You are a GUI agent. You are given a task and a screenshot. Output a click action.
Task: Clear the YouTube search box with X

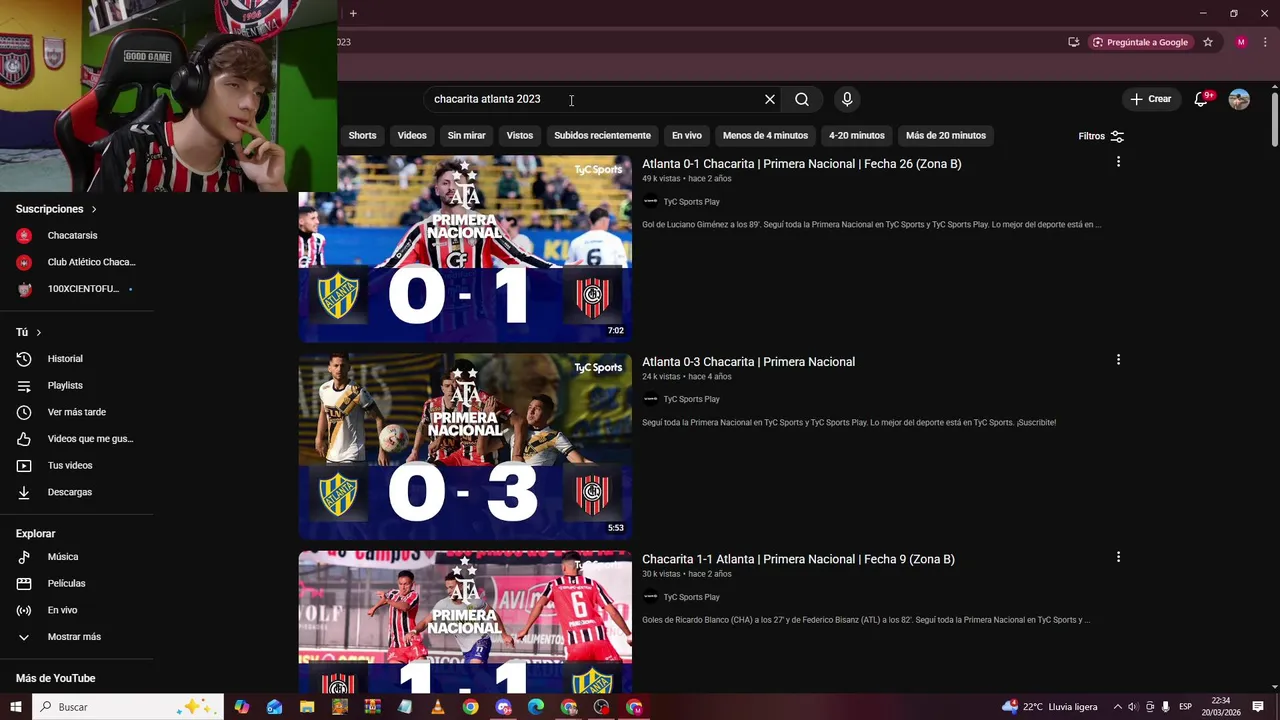click(770, 99)
